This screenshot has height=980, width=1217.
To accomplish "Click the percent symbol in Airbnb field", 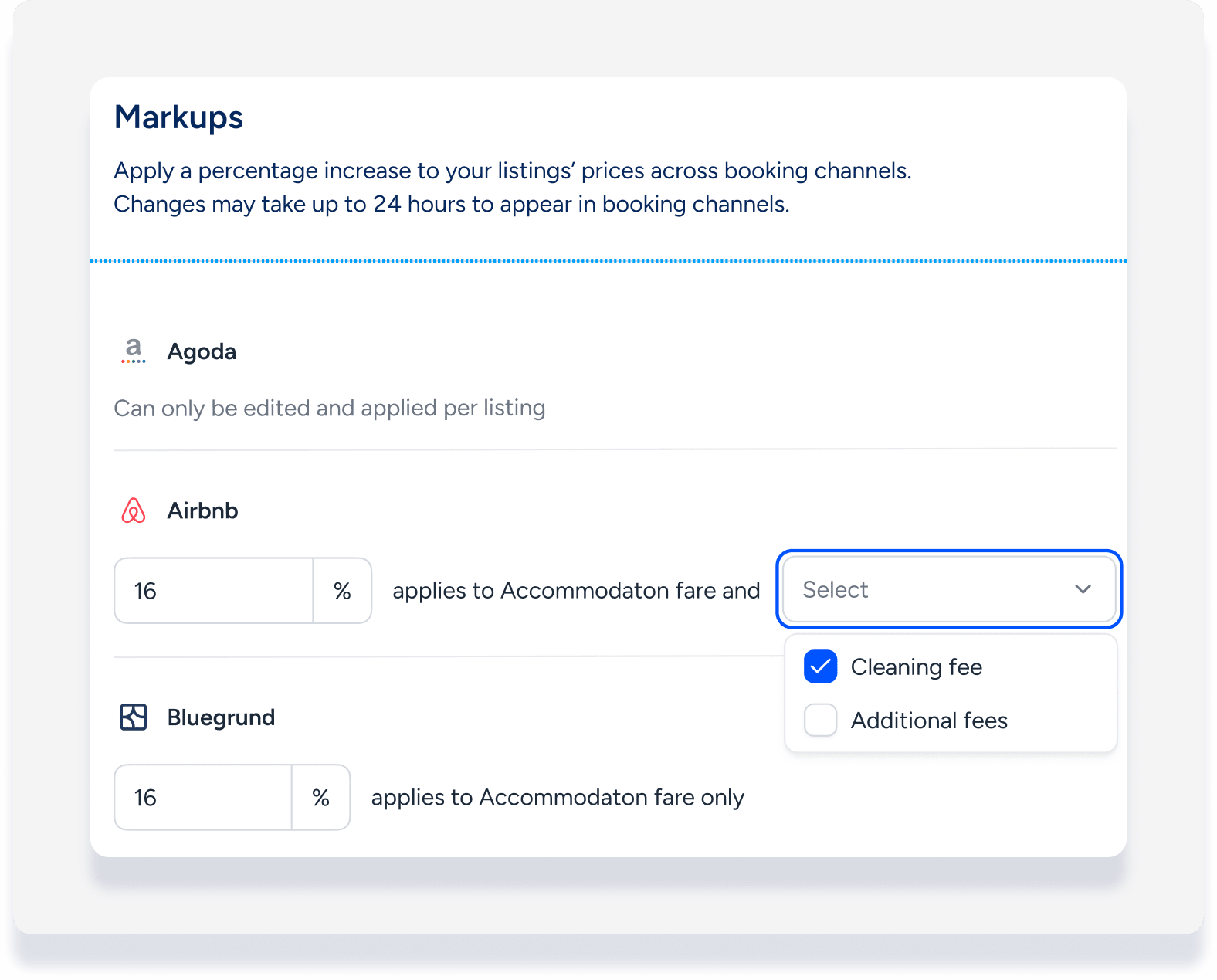I will 342,591.
